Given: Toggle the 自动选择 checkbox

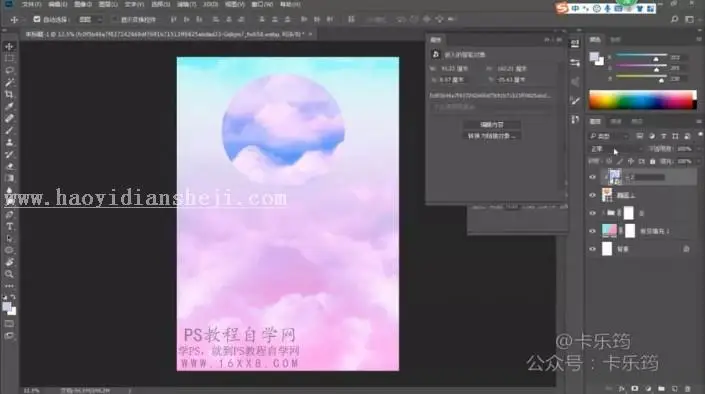Looking at the screenshot, I should tap(37, 19).
